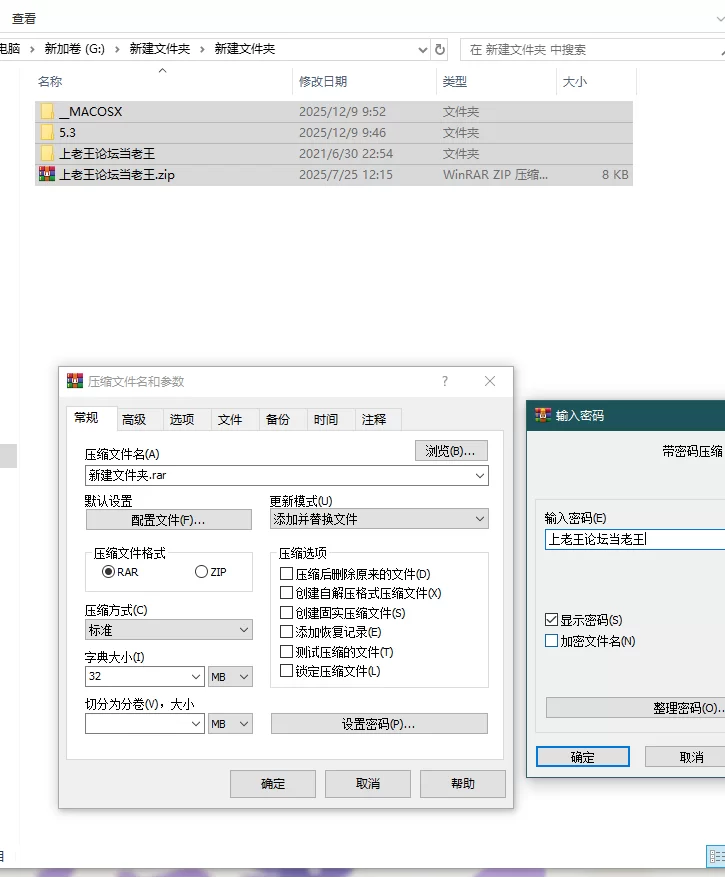Click the help question mark in 压缩文件名和参数 dialog
725x878 pixels.
[x=445, y=381]
